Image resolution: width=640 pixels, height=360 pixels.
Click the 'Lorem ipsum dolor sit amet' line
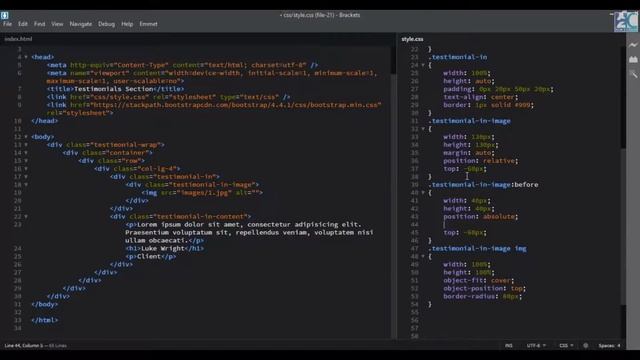click(x=244, y=224)
